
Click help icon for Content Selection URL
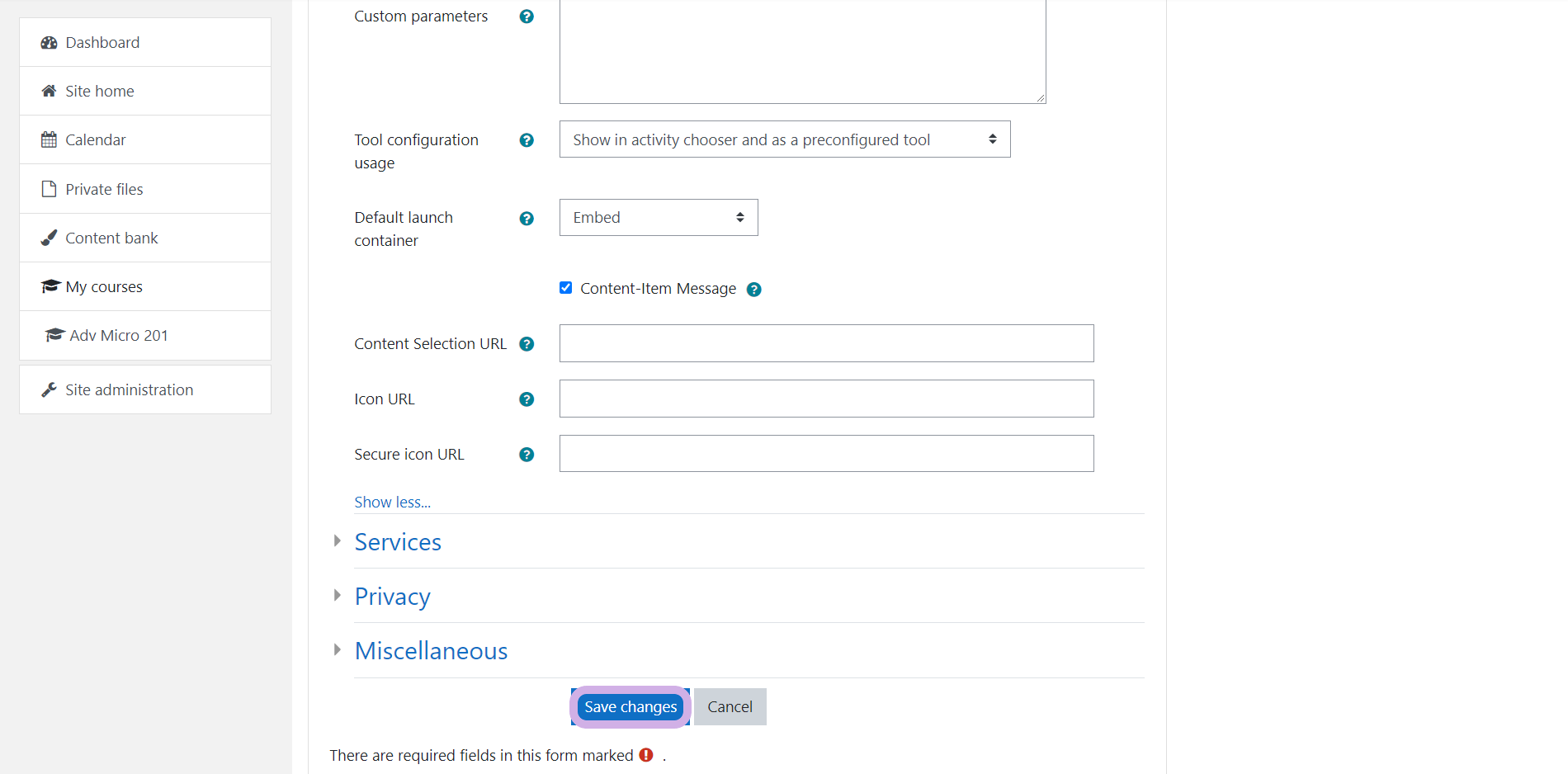pos(527,344)
